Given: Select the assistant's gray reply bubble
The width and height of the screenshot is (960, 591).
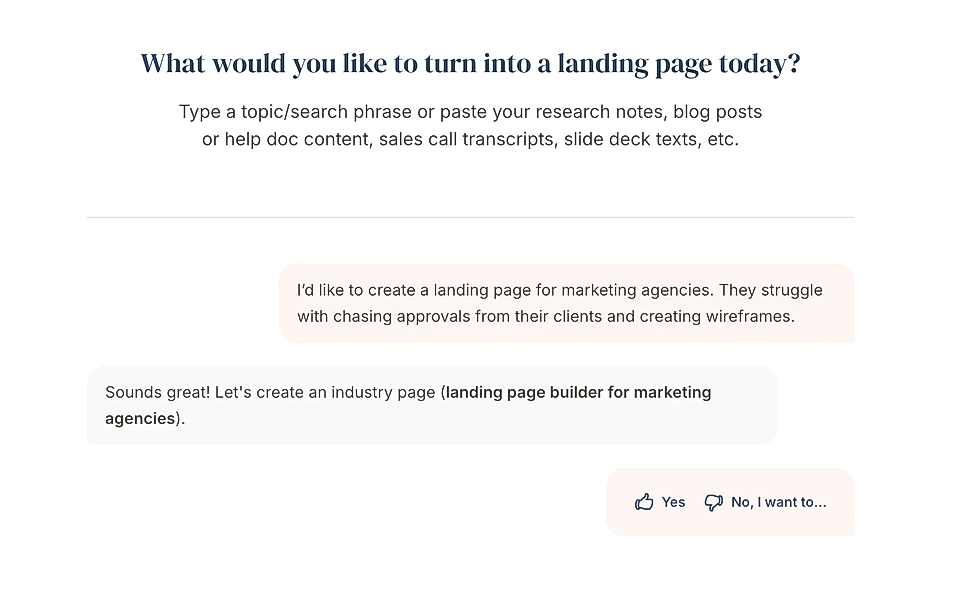Looking at the screenshot, I should 431,404.
